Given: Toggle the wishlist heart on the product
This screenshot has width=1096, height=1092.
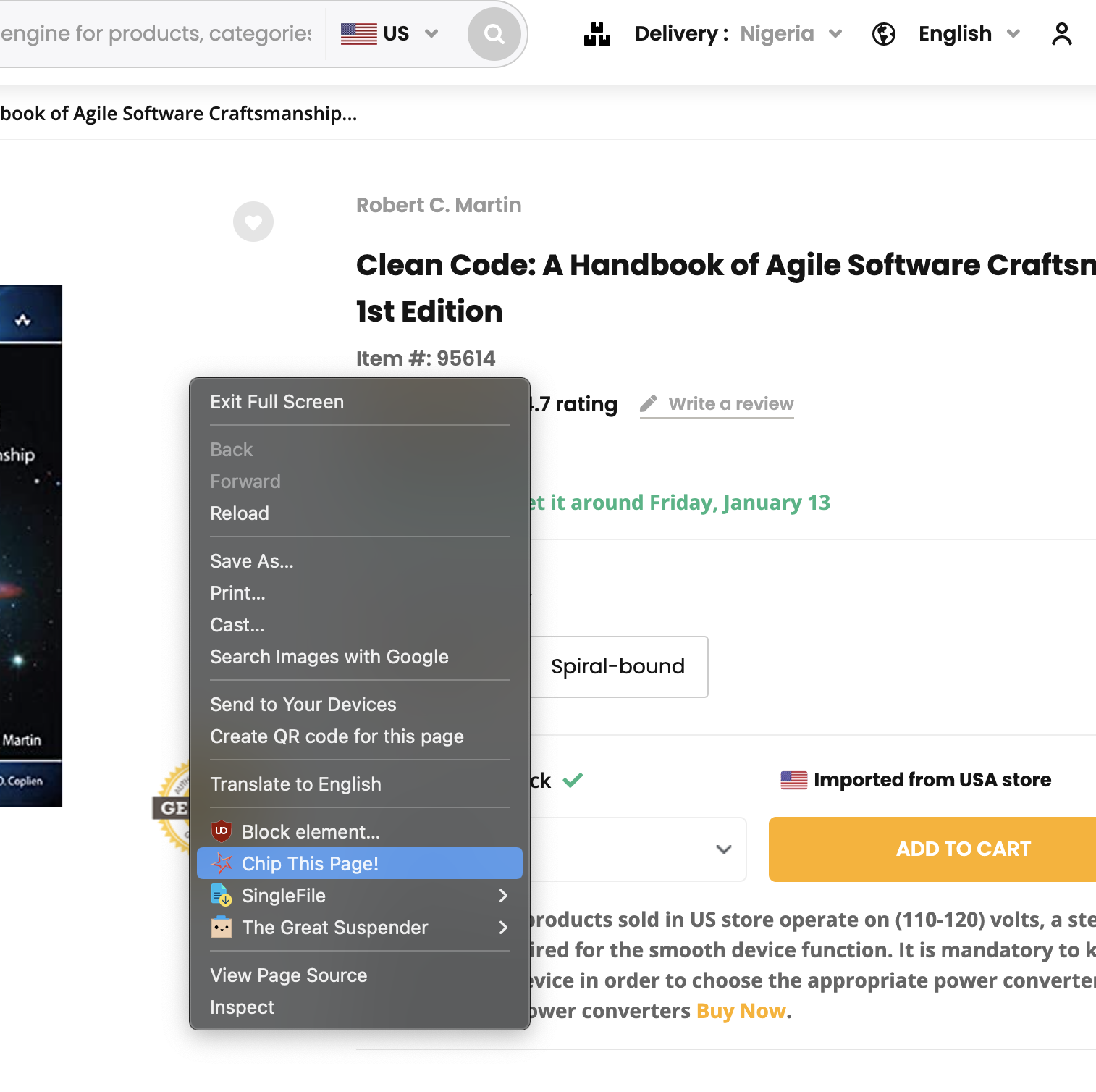Looking at the screenshot, I should click(252, 222).
